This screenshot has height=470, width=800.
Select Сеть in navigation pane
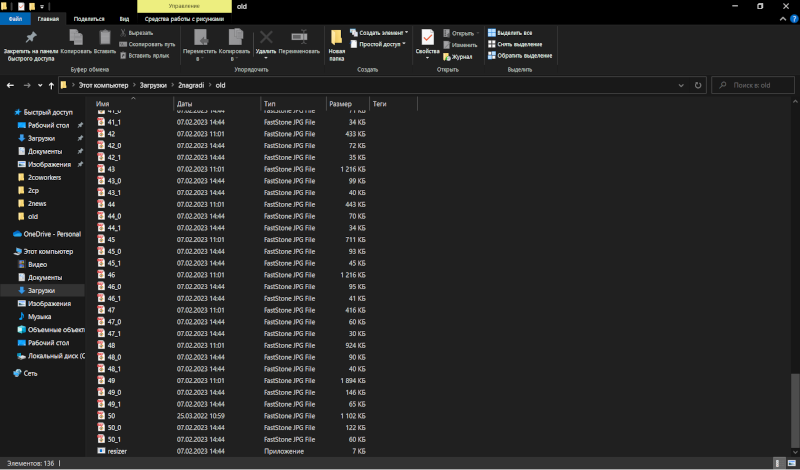pos(30,374)
